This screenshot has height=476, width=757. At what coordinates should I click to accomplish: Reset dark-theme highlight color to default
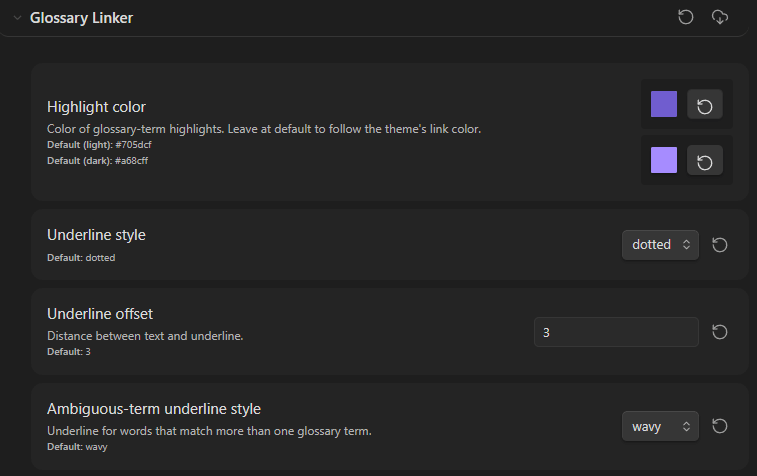pos(705,160)
